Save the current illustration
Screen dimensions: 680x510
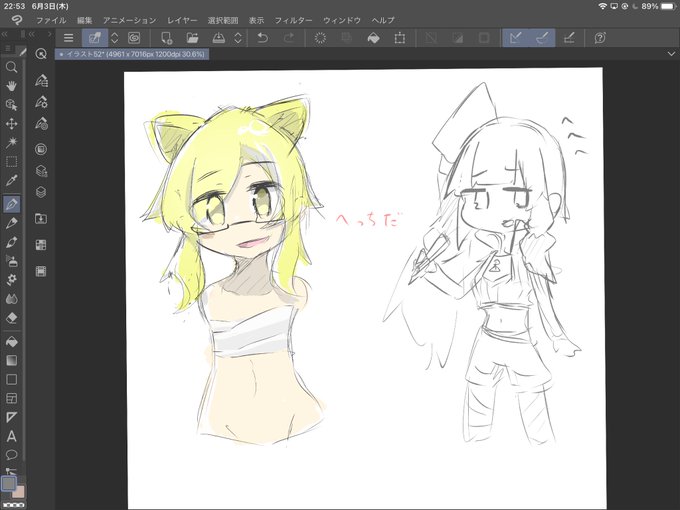(219, 38)
